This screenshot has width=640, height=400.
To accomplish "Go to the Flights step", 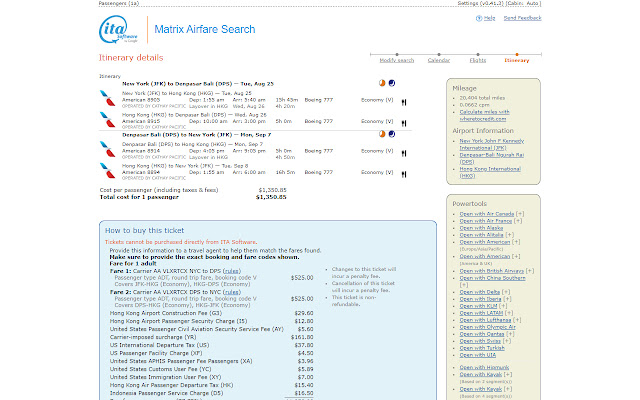I will click(x=478, y=60).
